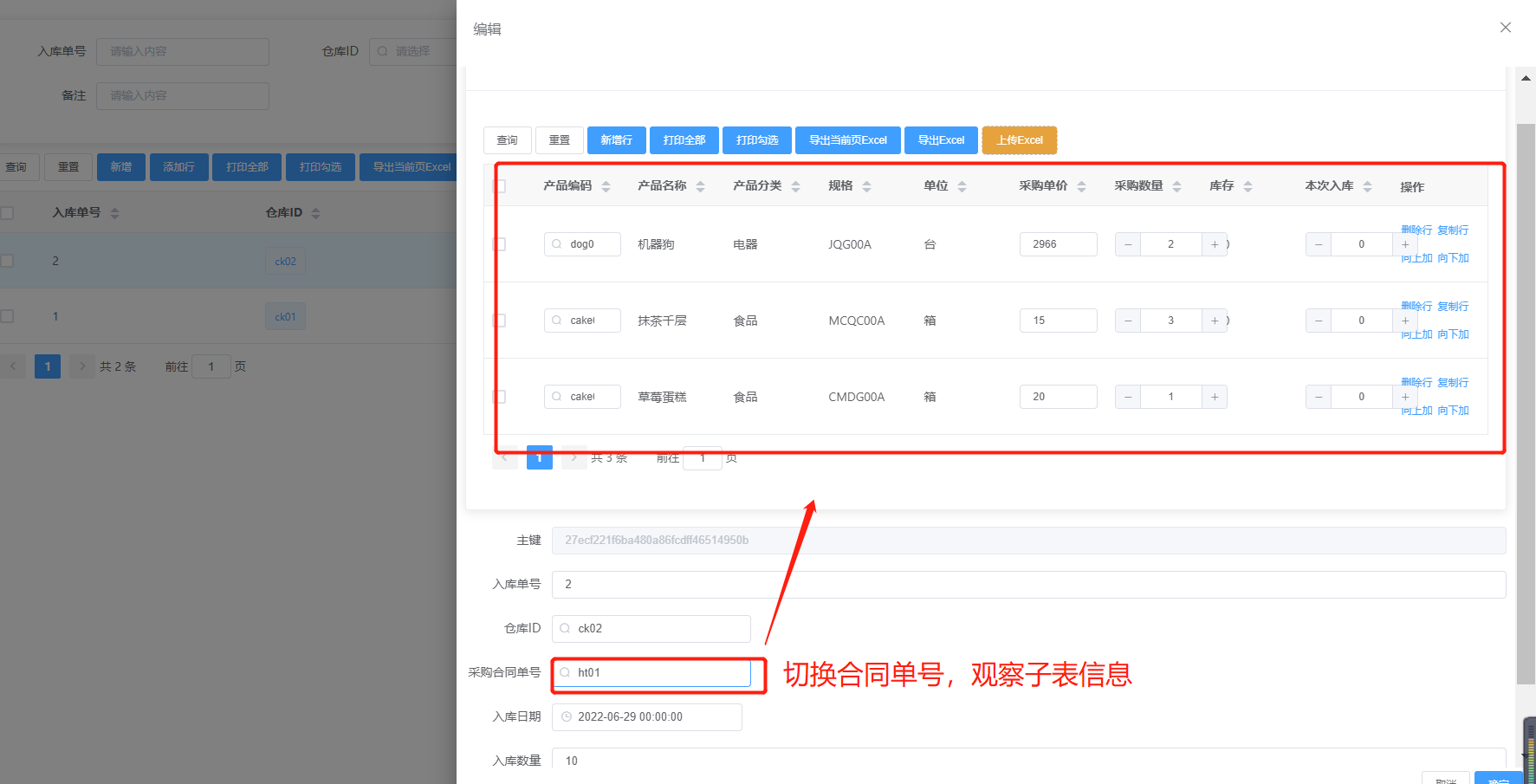Click search icon in 草莓蛋糕 row code field

click(x=557, y=397)
